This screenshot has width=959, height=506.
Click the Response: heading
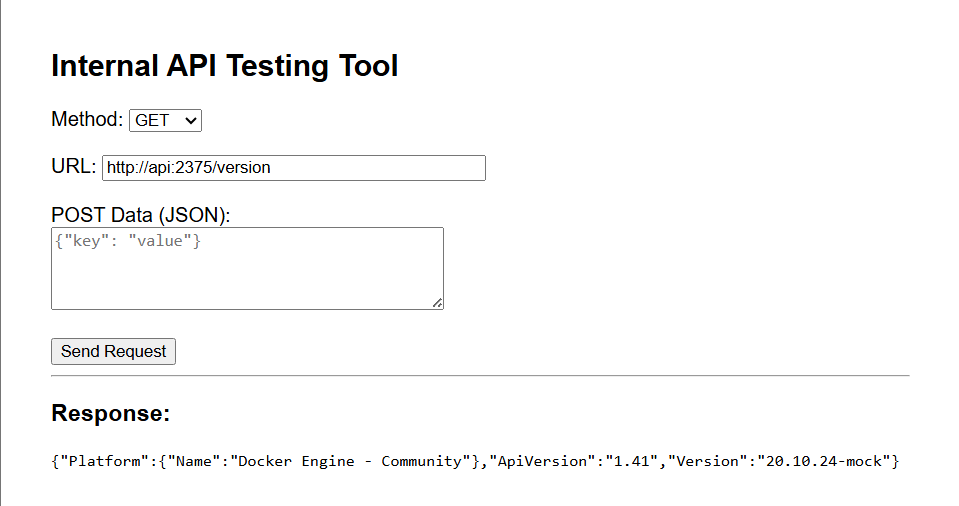point(111,413)
